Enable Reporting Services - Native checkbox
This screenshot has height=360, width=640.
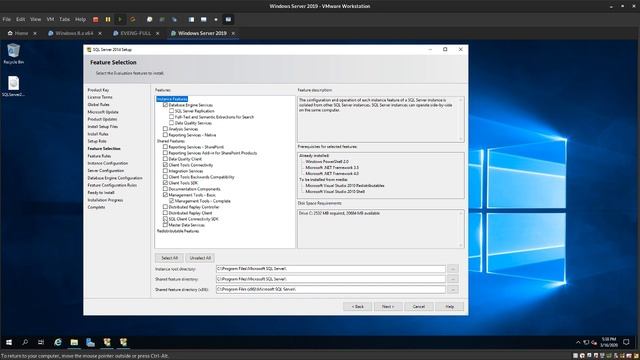[165, 135]
